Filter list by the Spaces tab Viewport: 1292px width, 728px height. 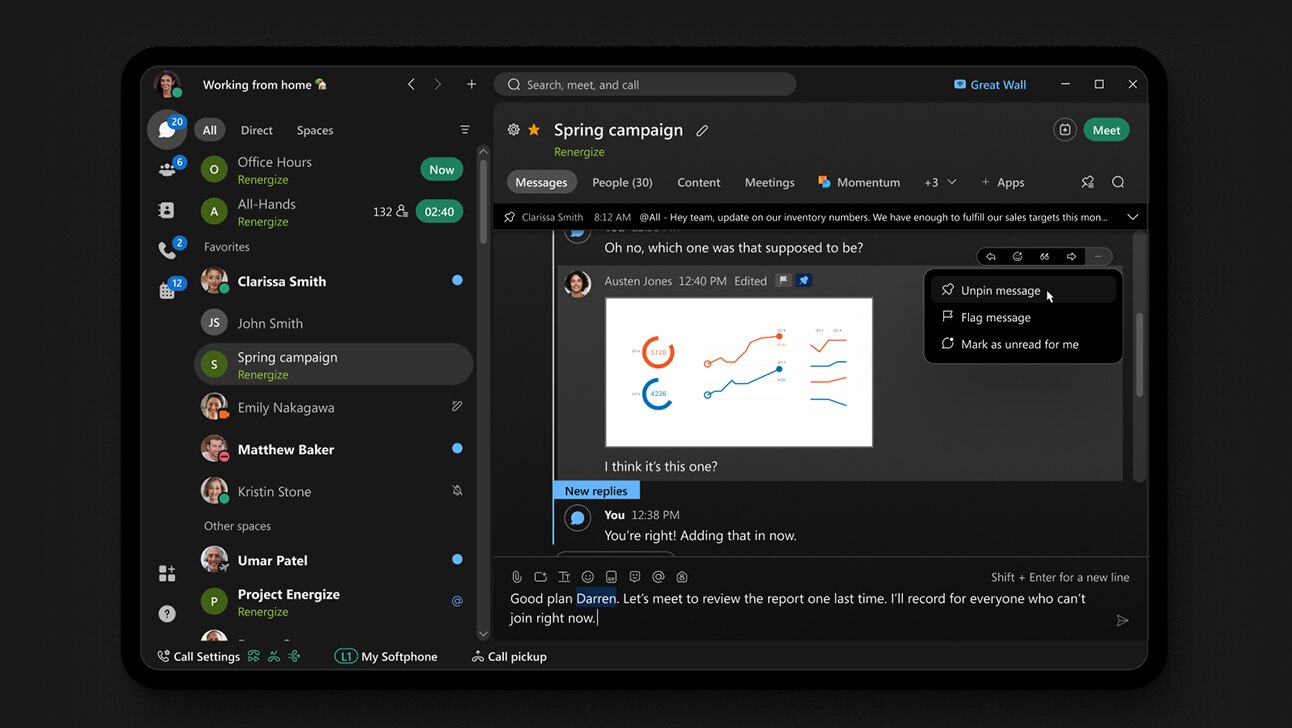pyautogui.click(x=315, y=130)
